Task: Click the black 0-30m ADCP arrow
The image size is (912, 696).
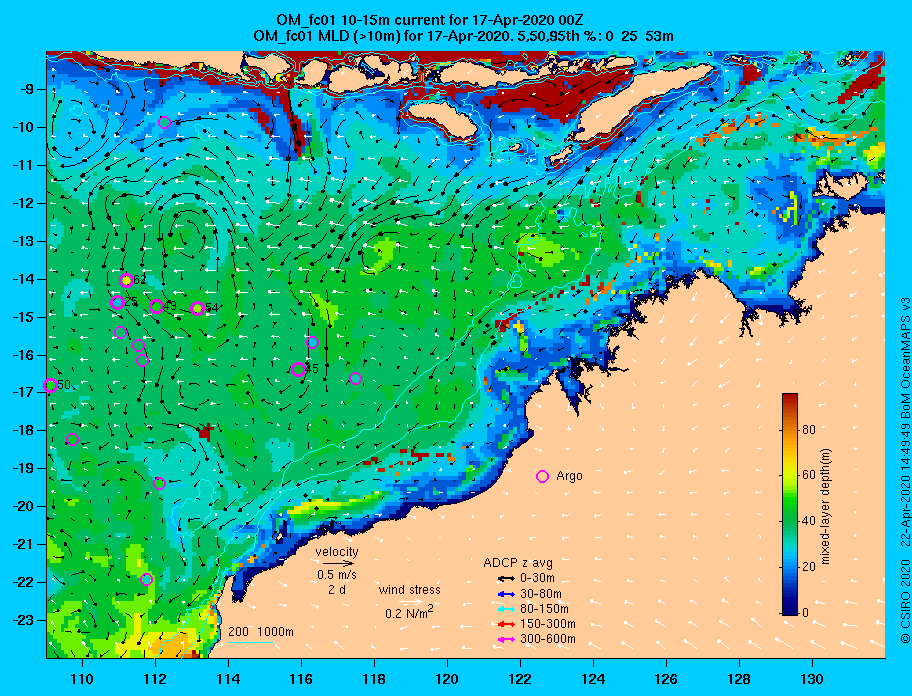Action: [x=507, y=579]
